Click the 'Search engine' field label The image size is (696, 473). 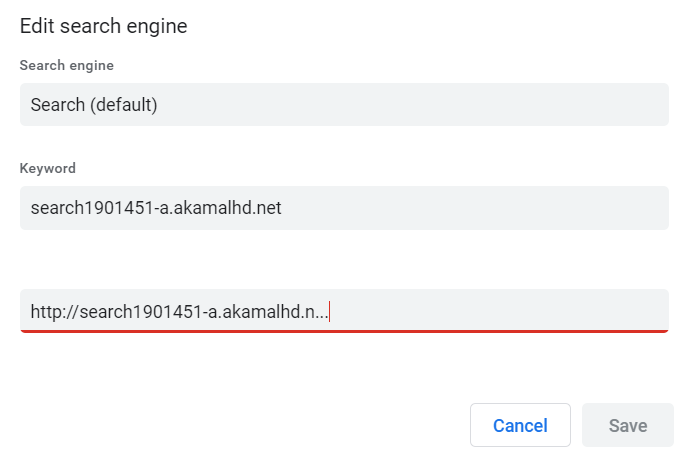67,65
